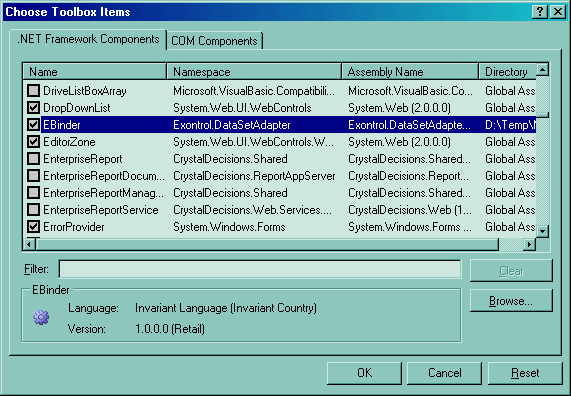The width and height of the screenshot is (571, 396).
Task: Select the DriveListBoxArray row name
Action: coord(85,91)
